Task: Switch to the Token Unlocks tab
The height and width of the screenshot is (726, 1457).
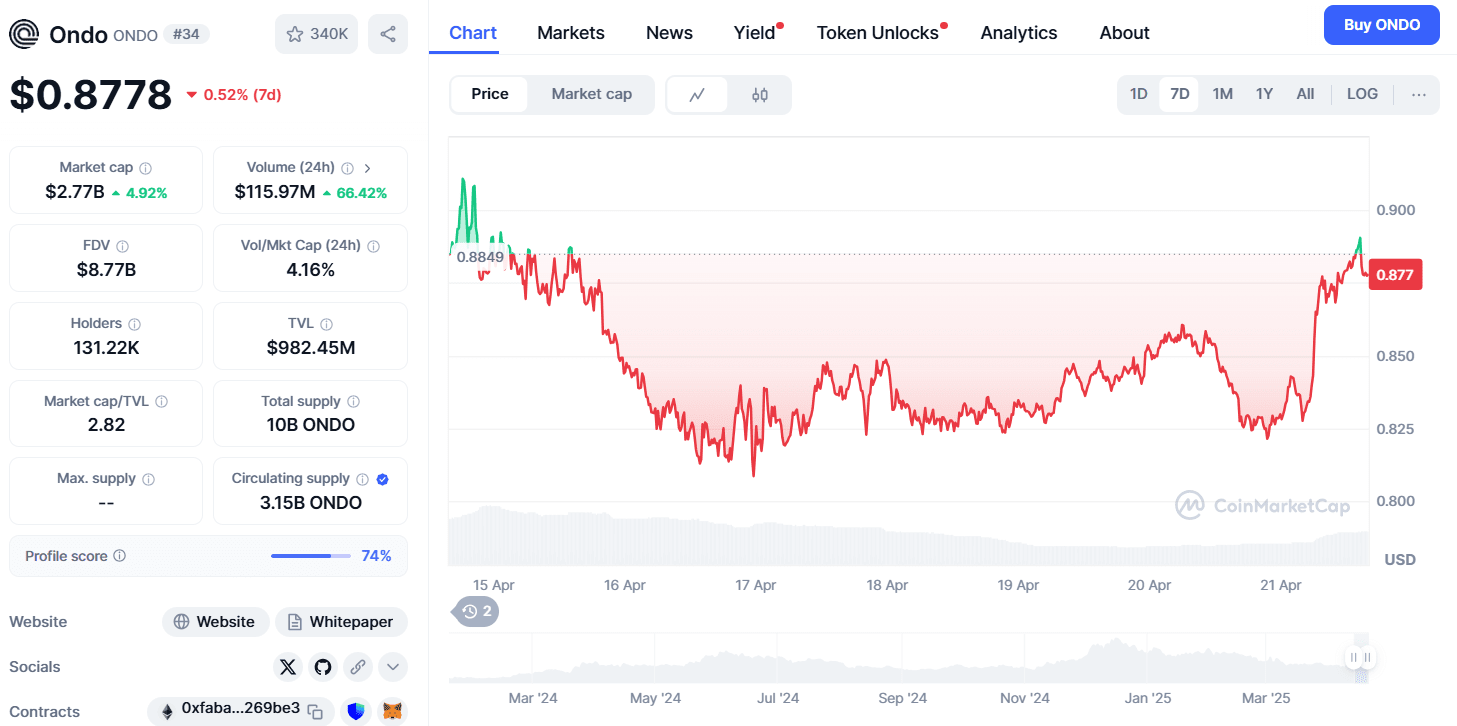Action: [878, 33]
